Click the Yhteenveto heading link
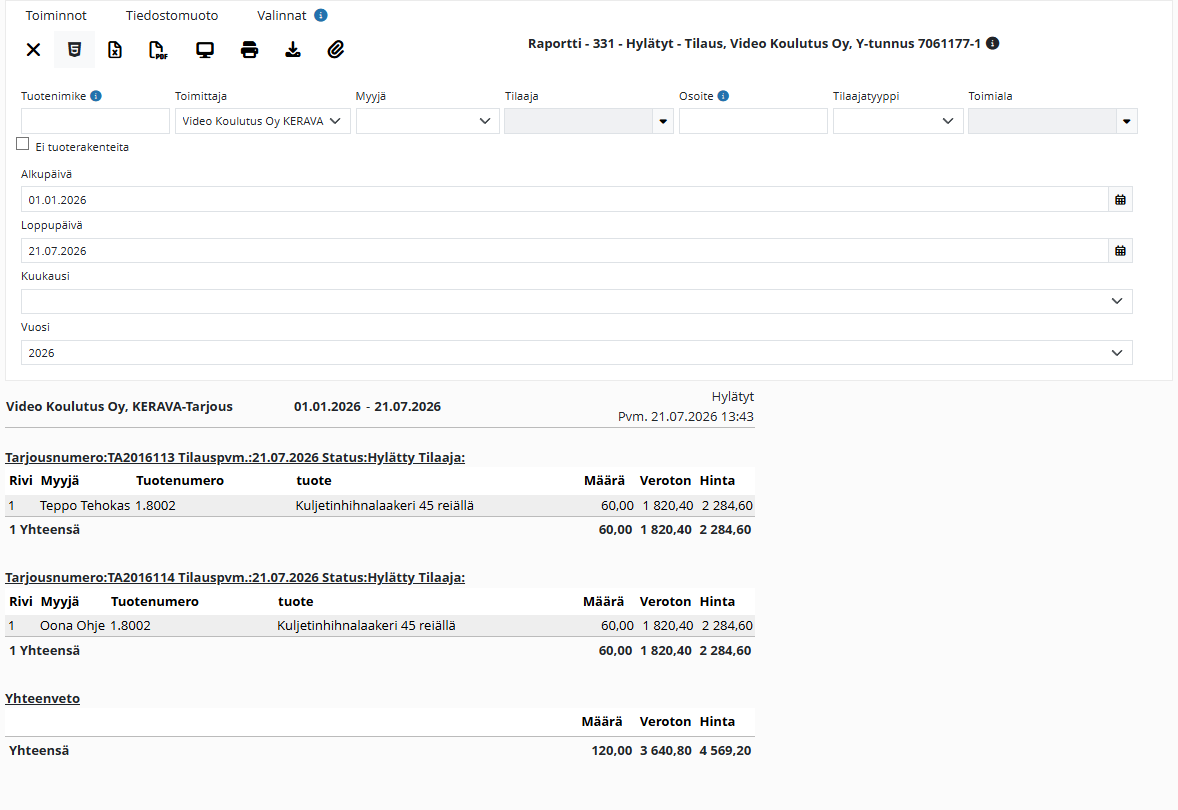The image size is (1178, 810). pos(42,698)
